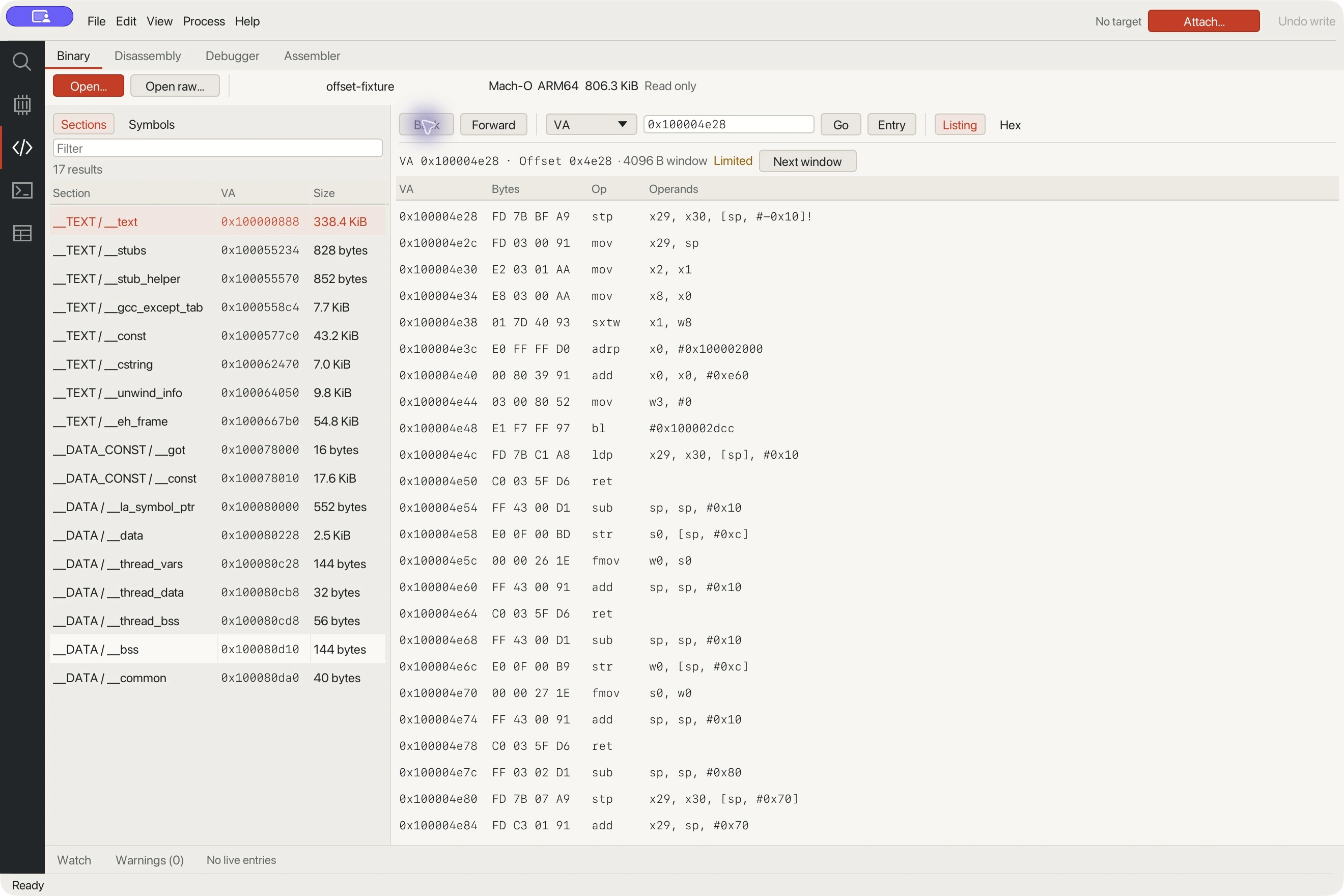Select the __TEXT / __text section
The height and width of the screenshot is (896, 1344).
[218, 221]
